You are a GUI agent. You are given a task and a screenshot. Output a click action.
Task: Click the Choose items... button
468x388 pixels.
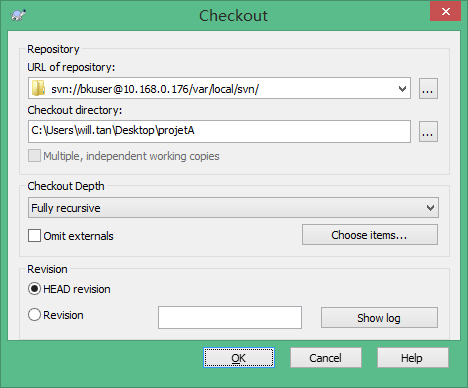[370, 235]
